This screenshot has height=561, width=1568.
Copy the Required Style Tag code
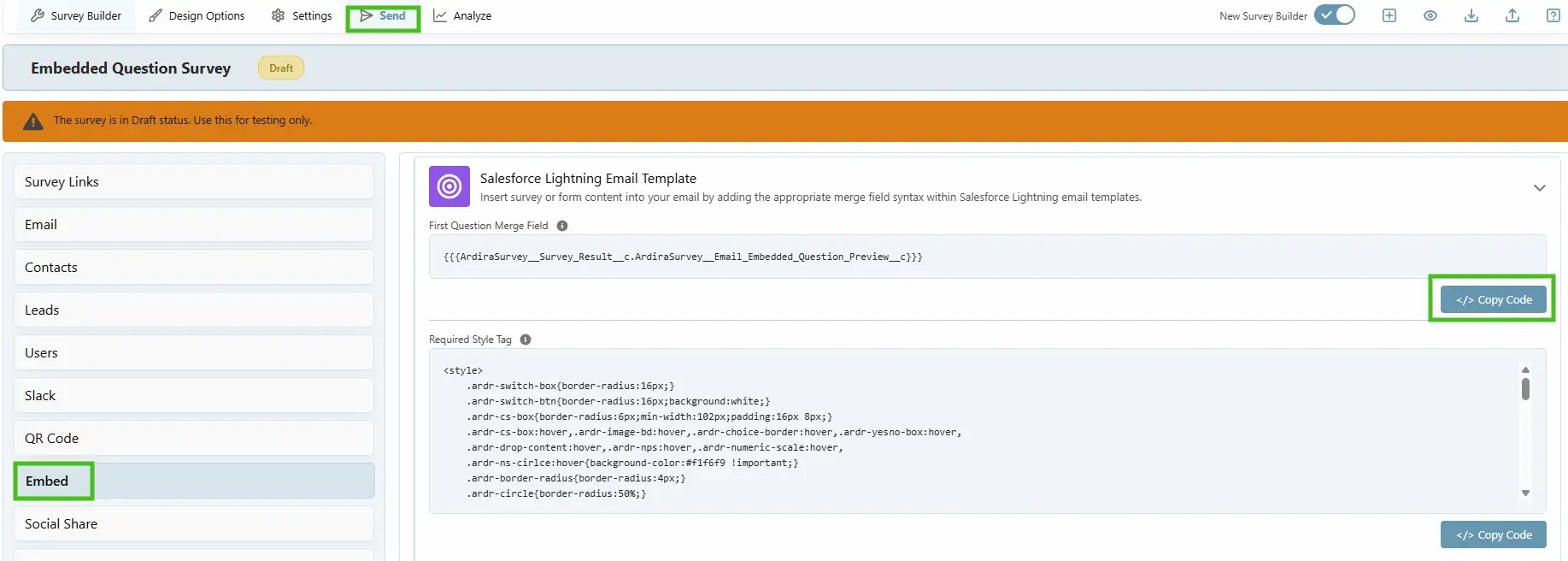point(1493,534)
